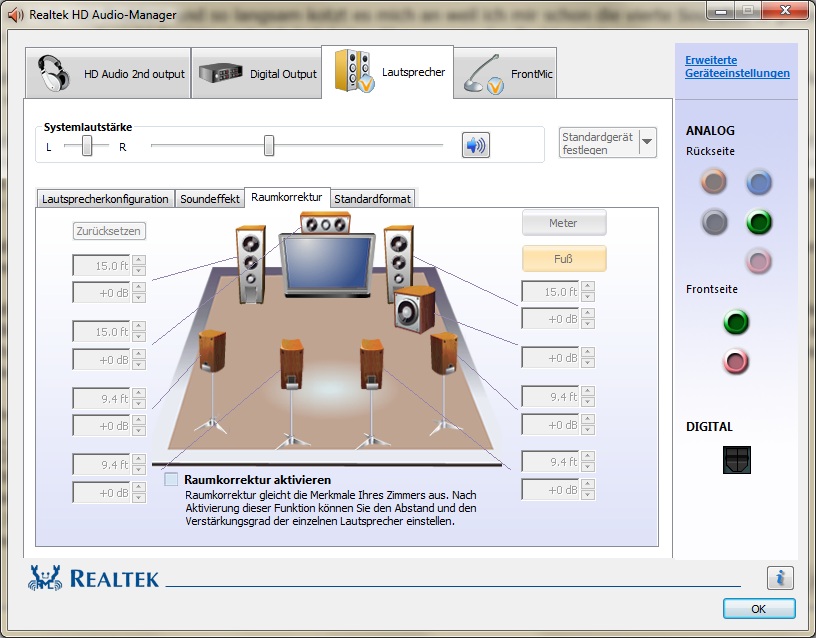Click the main system volume slider handle

click(269, 145)
